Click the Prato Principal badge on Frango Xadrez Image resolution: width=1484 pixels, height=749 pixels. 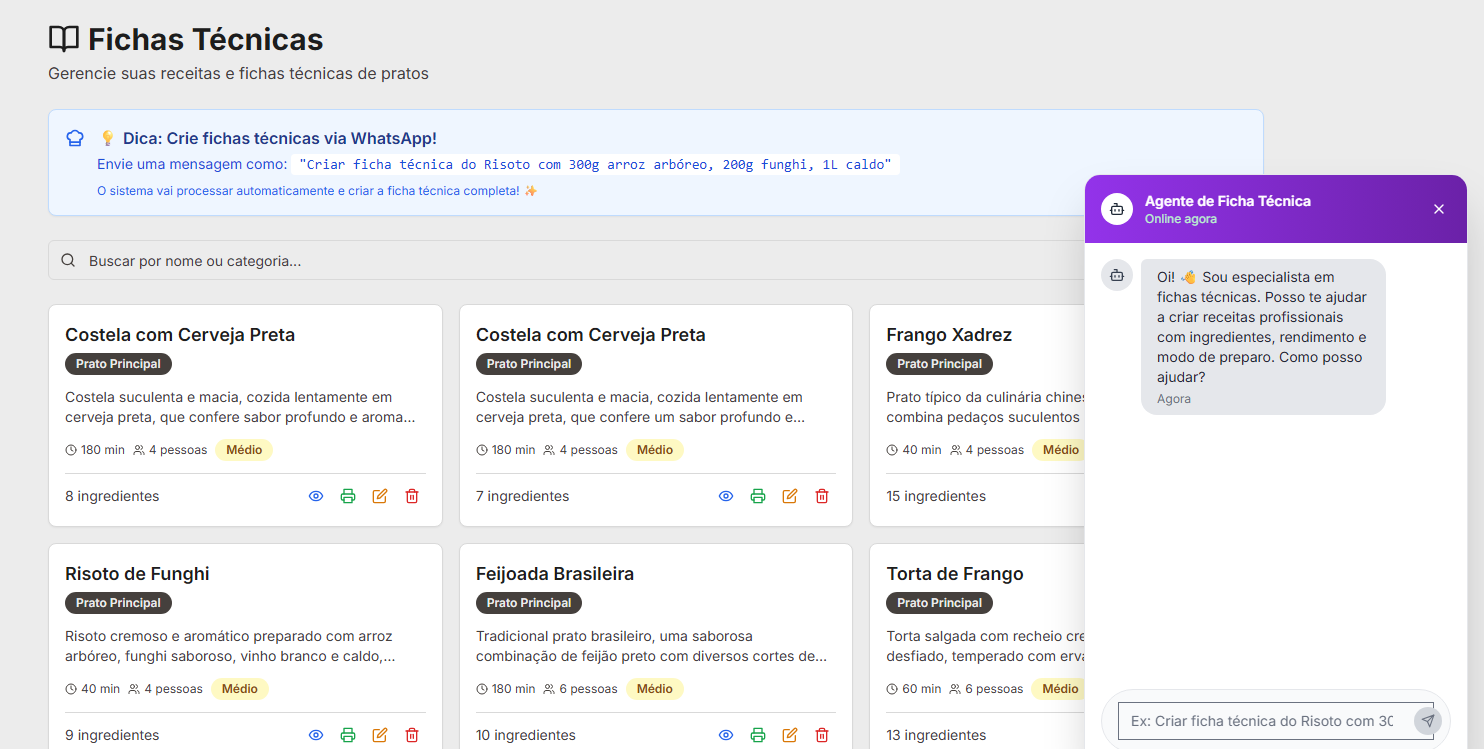point(939,363)
